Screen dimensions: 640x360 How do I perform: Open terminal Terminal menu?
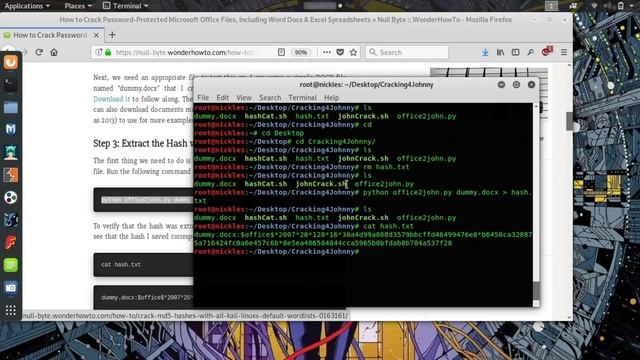[x=302, y=98]
